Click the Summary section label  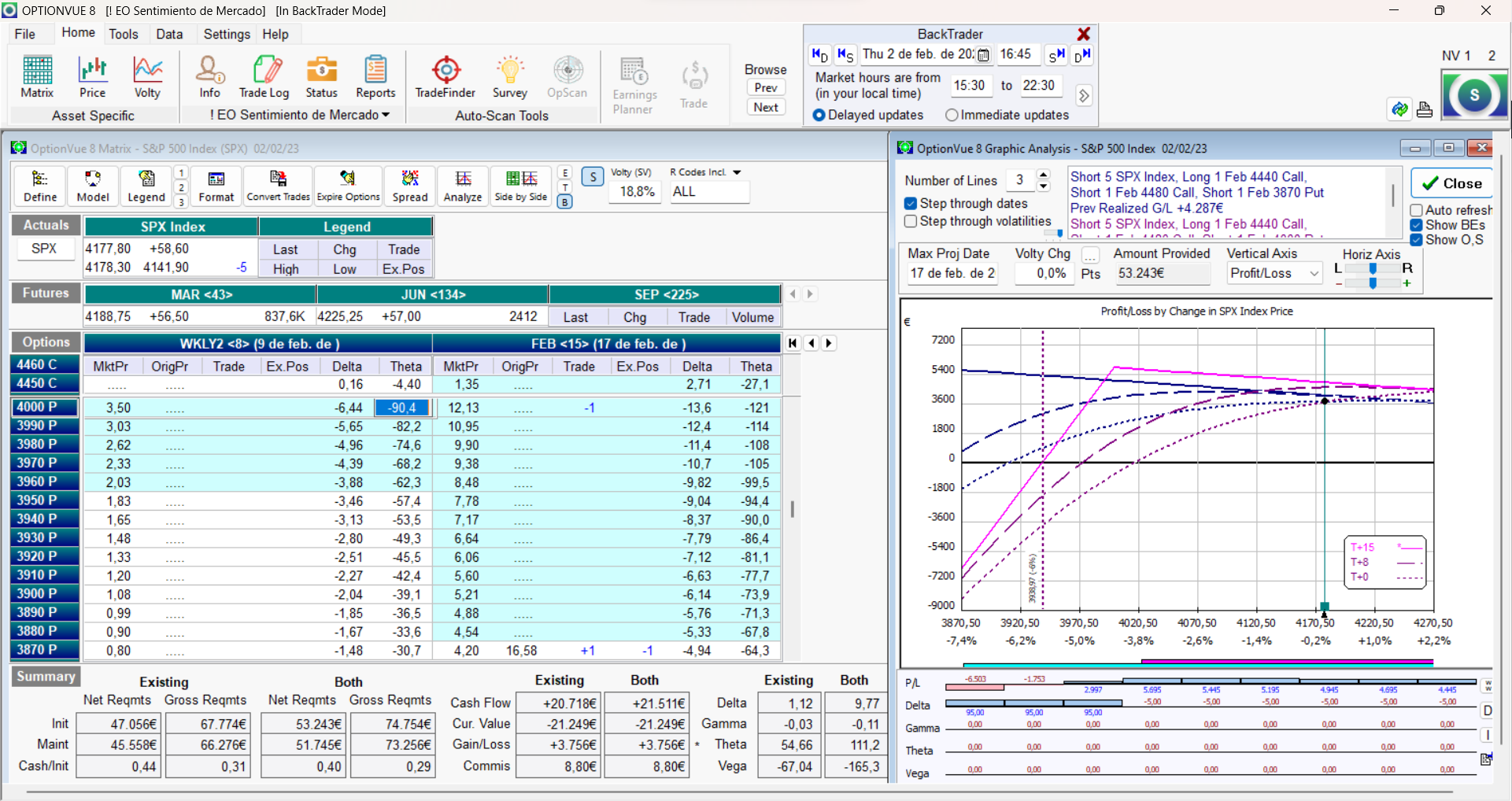pos(46,677)
